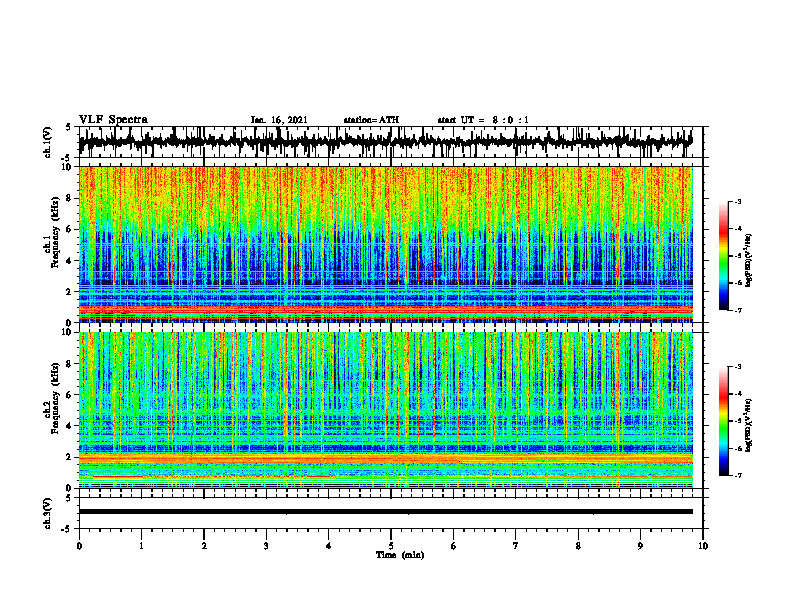This screenshot has height=612, width=792.
Task: Click time axis tick label '5'
Action: coord(391,546)
